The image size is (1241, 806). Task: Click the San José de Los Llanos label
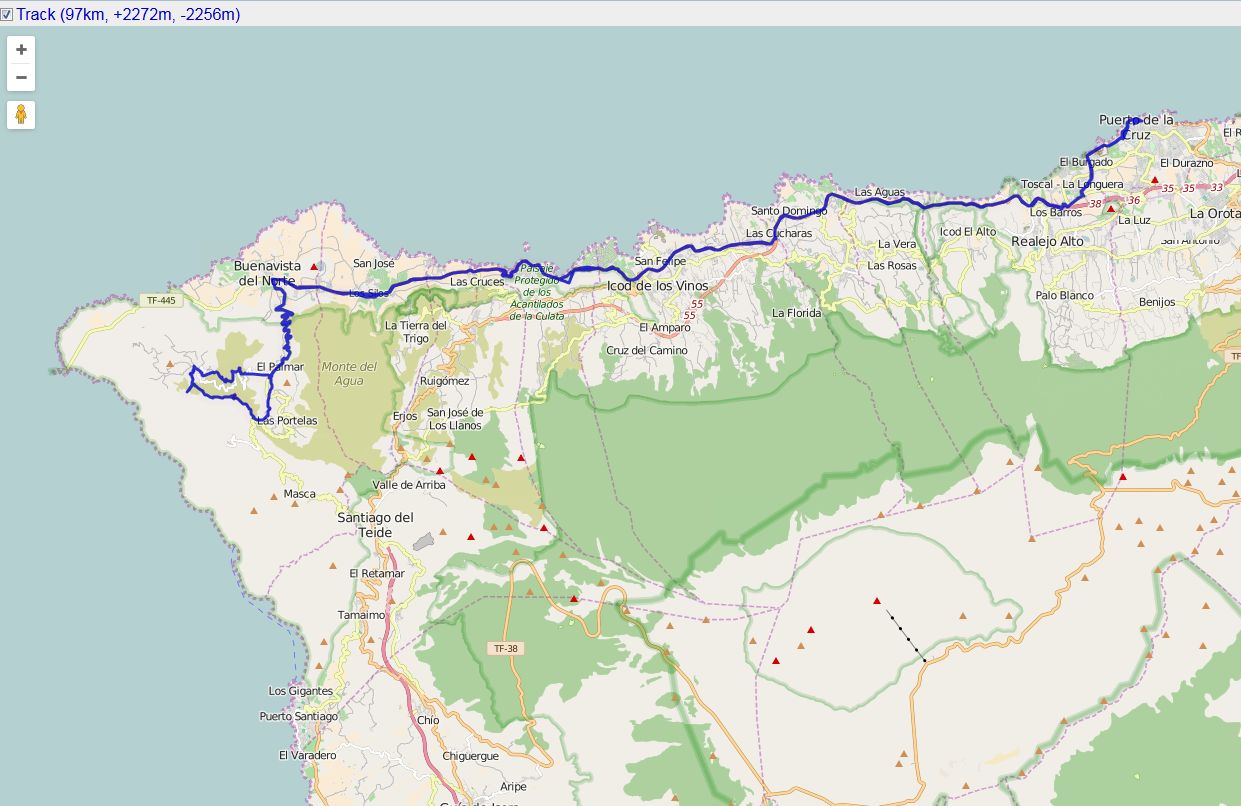pos(455,419)
